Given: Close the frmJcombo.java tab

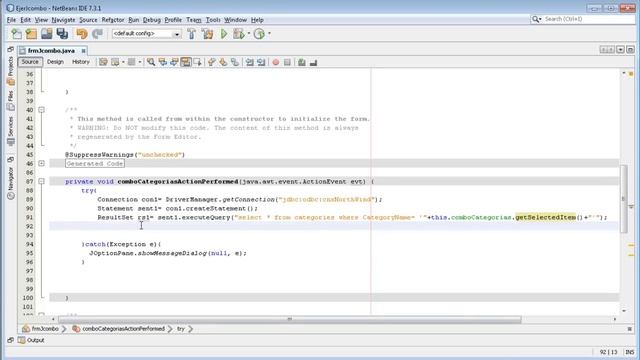Looking at the screenshot, I should 83,51.
